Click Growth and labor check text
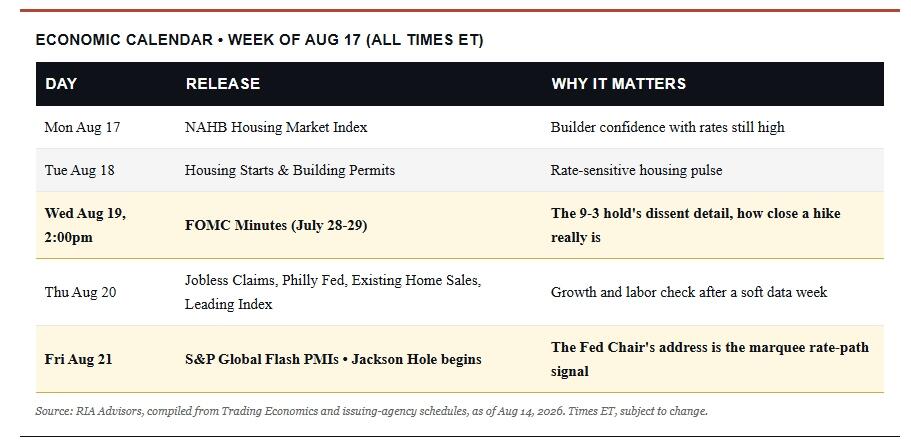 click(689, 292)
